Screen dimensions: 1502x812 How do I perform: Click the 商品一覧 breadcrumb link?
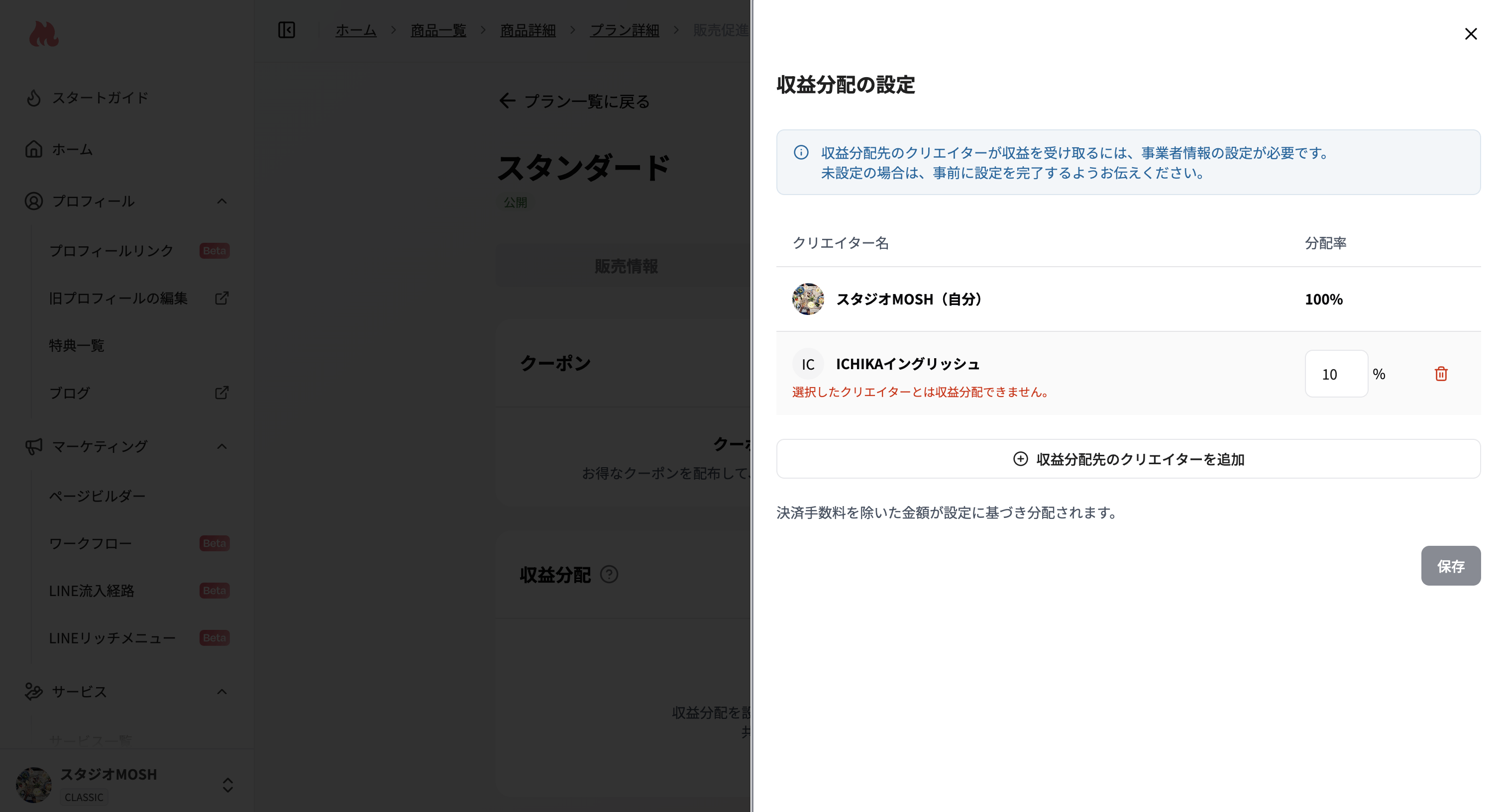pos(438,30)
